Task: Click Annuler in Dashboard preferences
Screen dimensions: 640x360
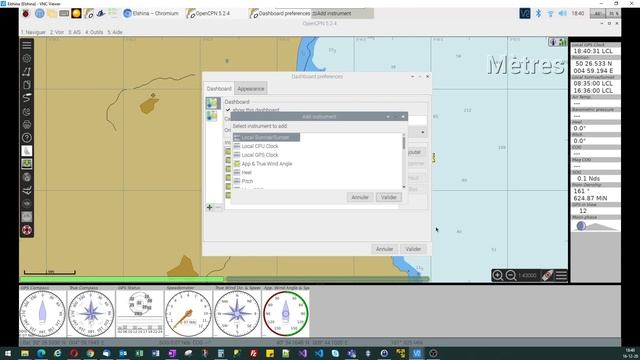Action: [384, 249]
